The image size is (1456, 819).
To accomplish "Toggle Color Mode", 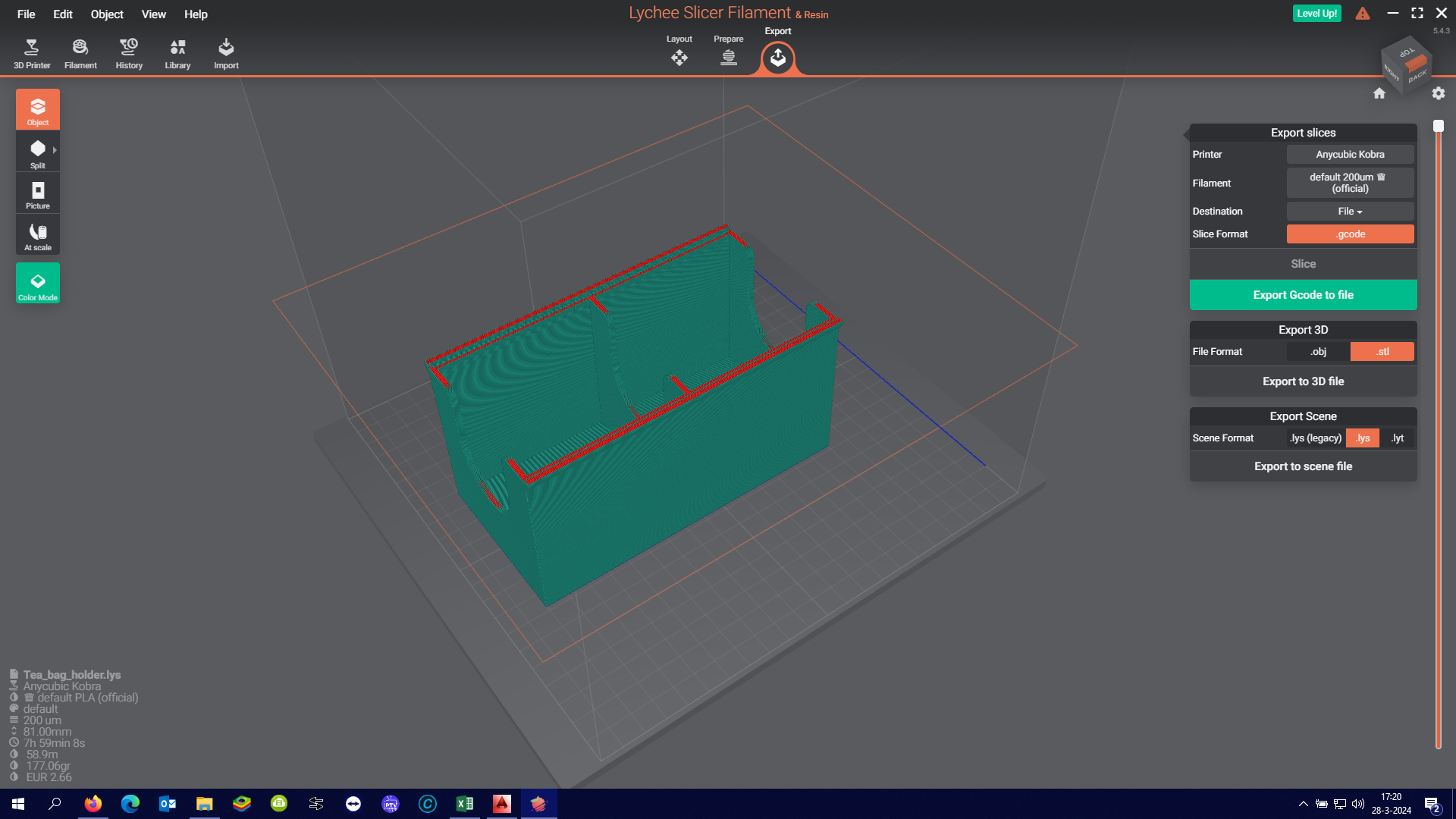I will [38, 284].
